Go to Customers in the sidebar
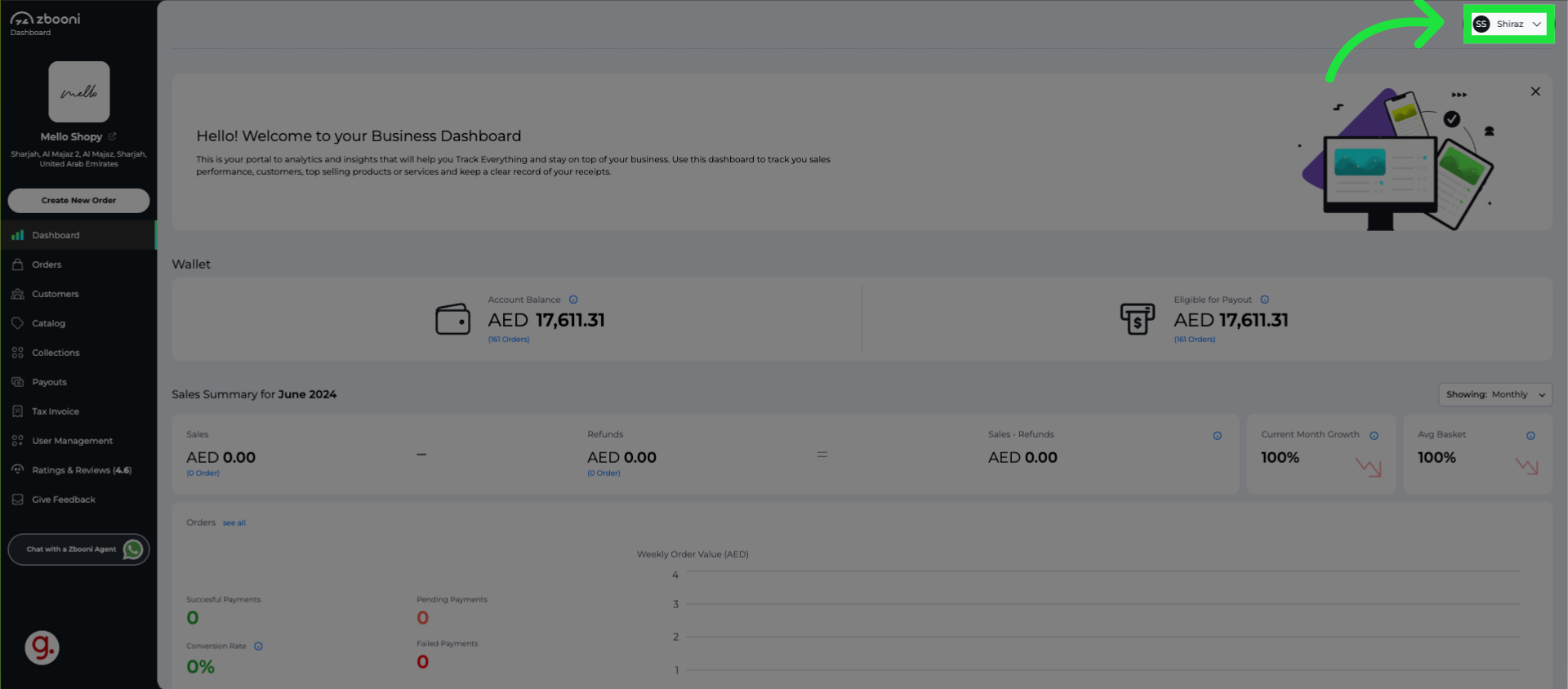 click(55, 294)
